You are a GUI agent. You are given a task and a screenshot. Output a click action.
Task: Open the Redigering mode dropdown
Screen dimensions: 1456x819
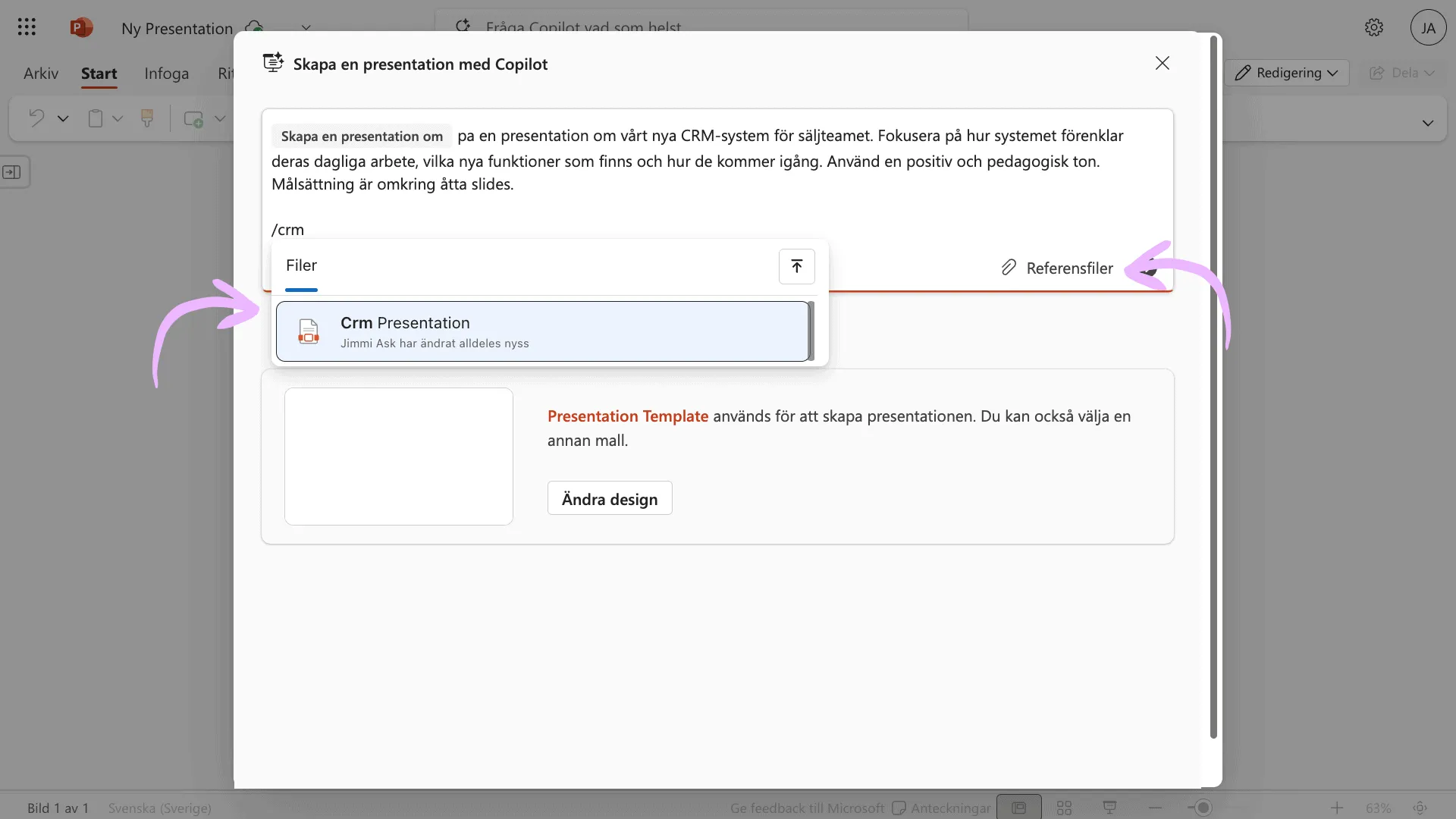(1286, 73)
